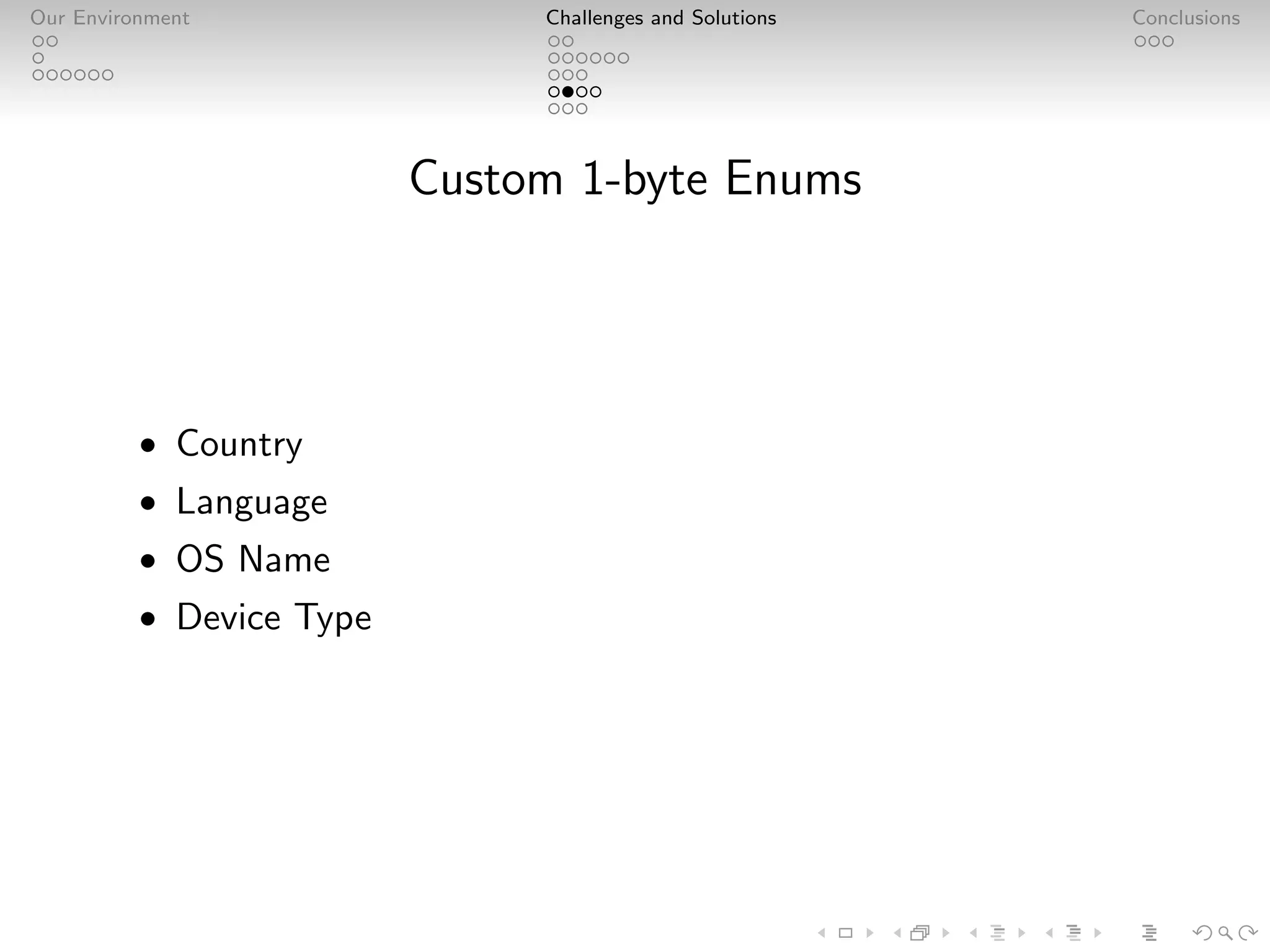Advance to next slide arrow right of slide icon

[x=869, y=933]
